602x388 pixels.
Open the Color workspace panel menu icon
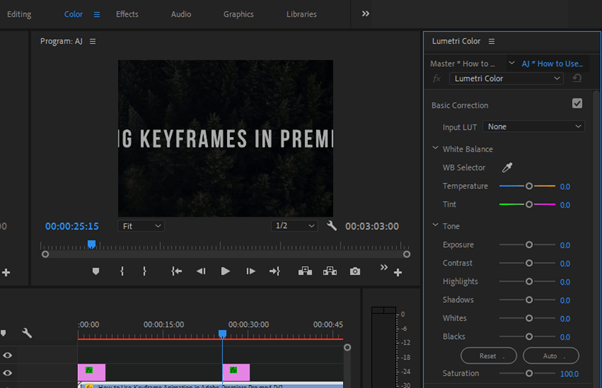tap(97, 14)
